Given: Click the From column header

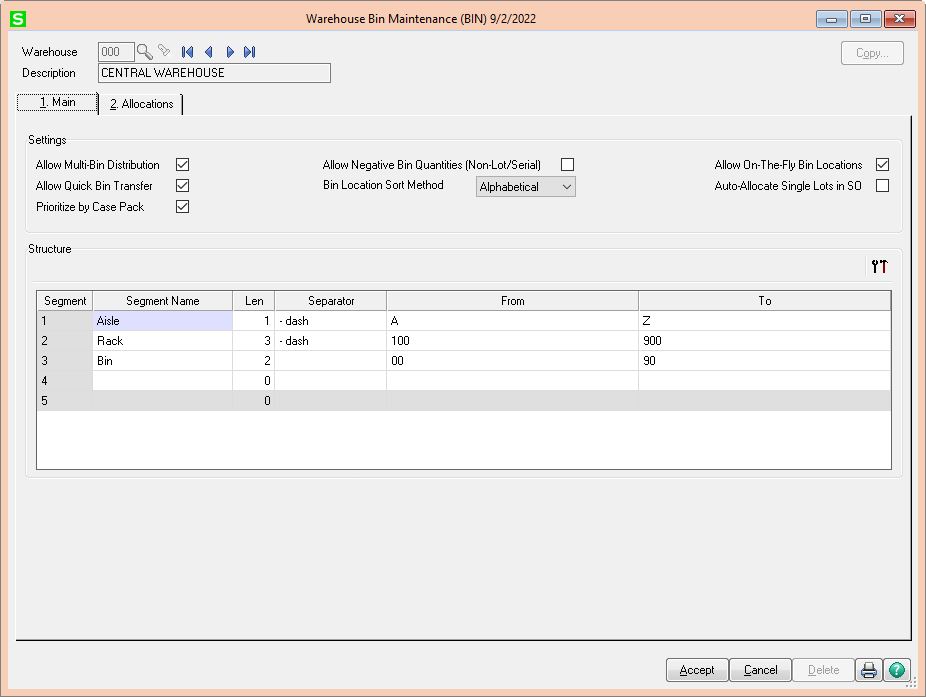Looking at the screenshot, I should [x=513, y=301].
